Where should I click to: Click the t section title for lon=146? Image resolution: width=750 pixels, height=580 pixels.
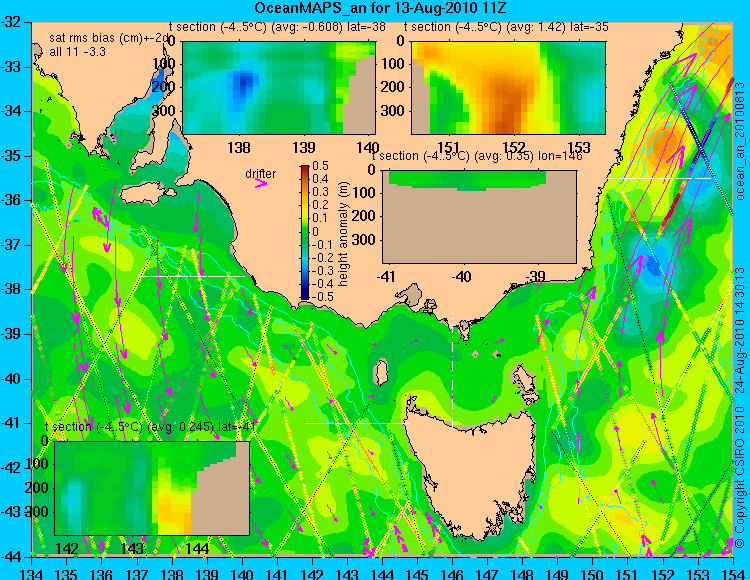[x=477, y=156]
